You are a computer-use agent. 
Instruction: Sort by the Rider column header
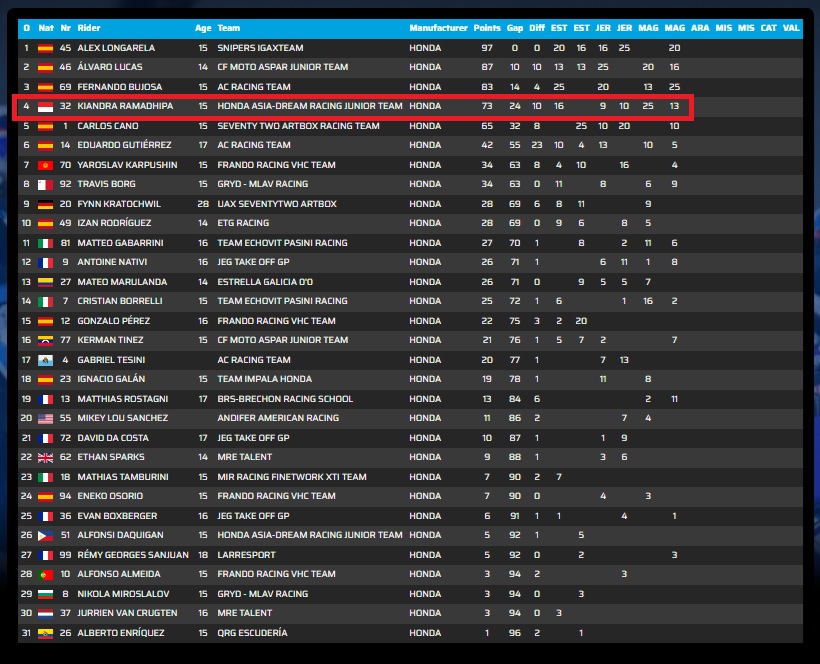point(89,28)
